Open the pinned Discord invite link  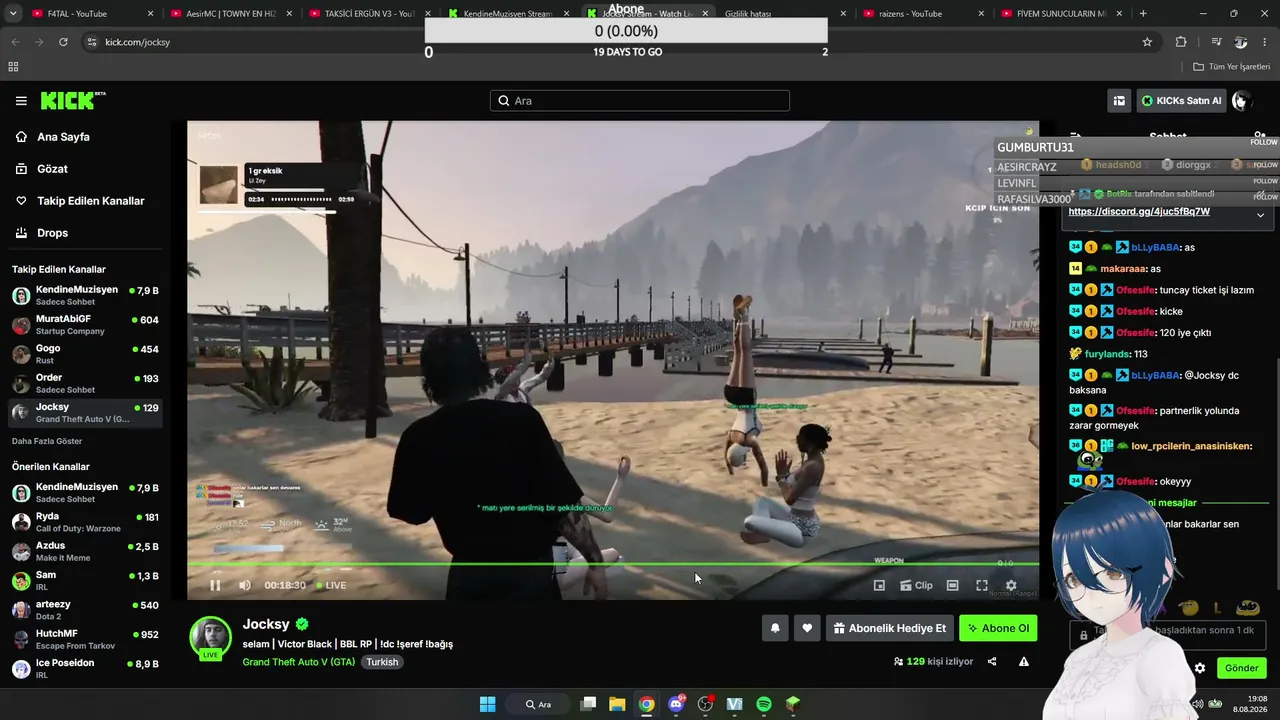coord(1139,212)
